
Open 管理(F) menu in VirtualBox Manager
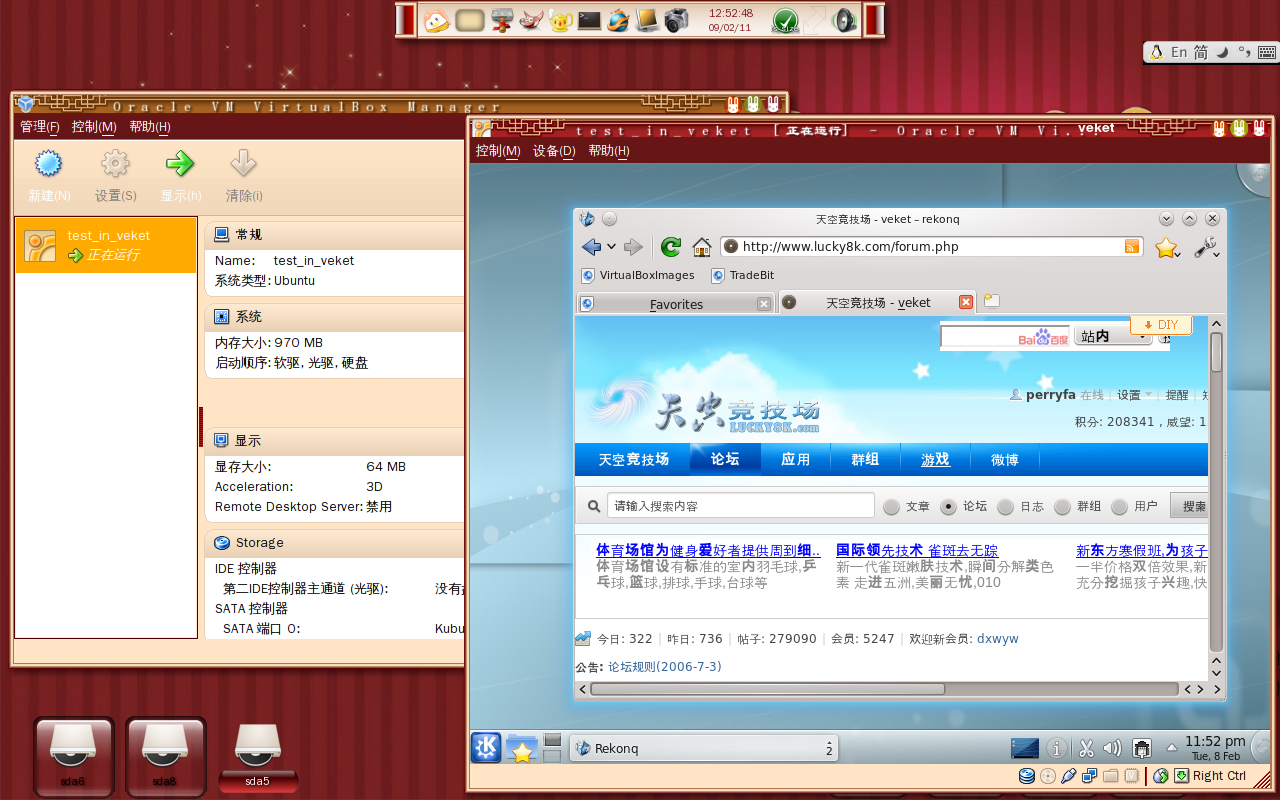pos(40,127)
